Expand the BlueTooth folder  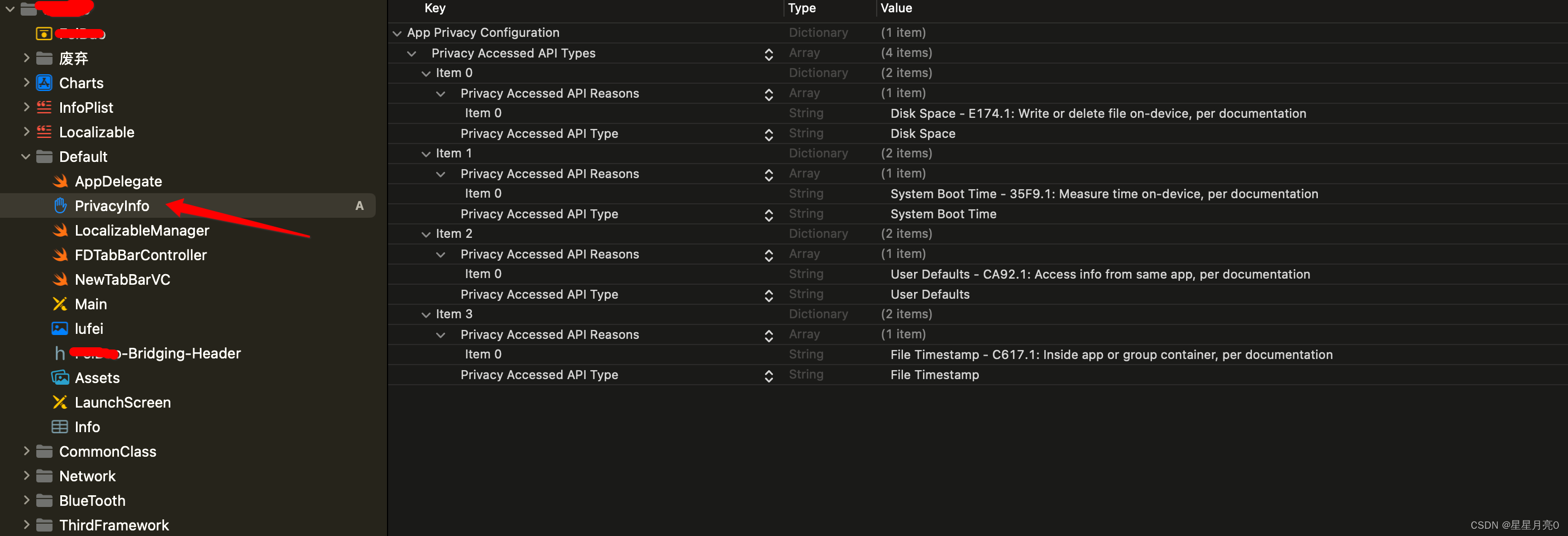[26, 500]
